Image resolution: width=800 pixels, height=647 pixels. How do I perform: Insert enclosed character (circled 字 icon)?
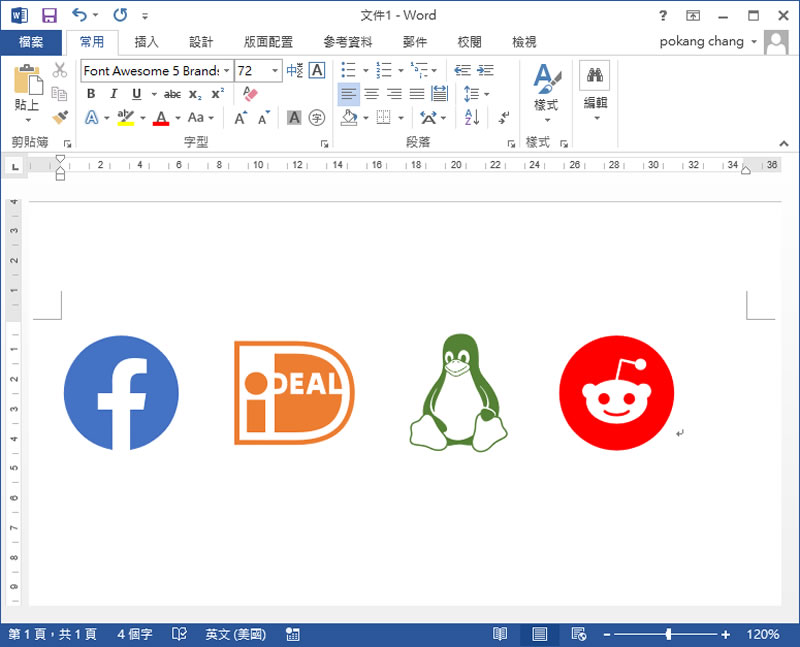pyautogui.click(x=317, y=118)
